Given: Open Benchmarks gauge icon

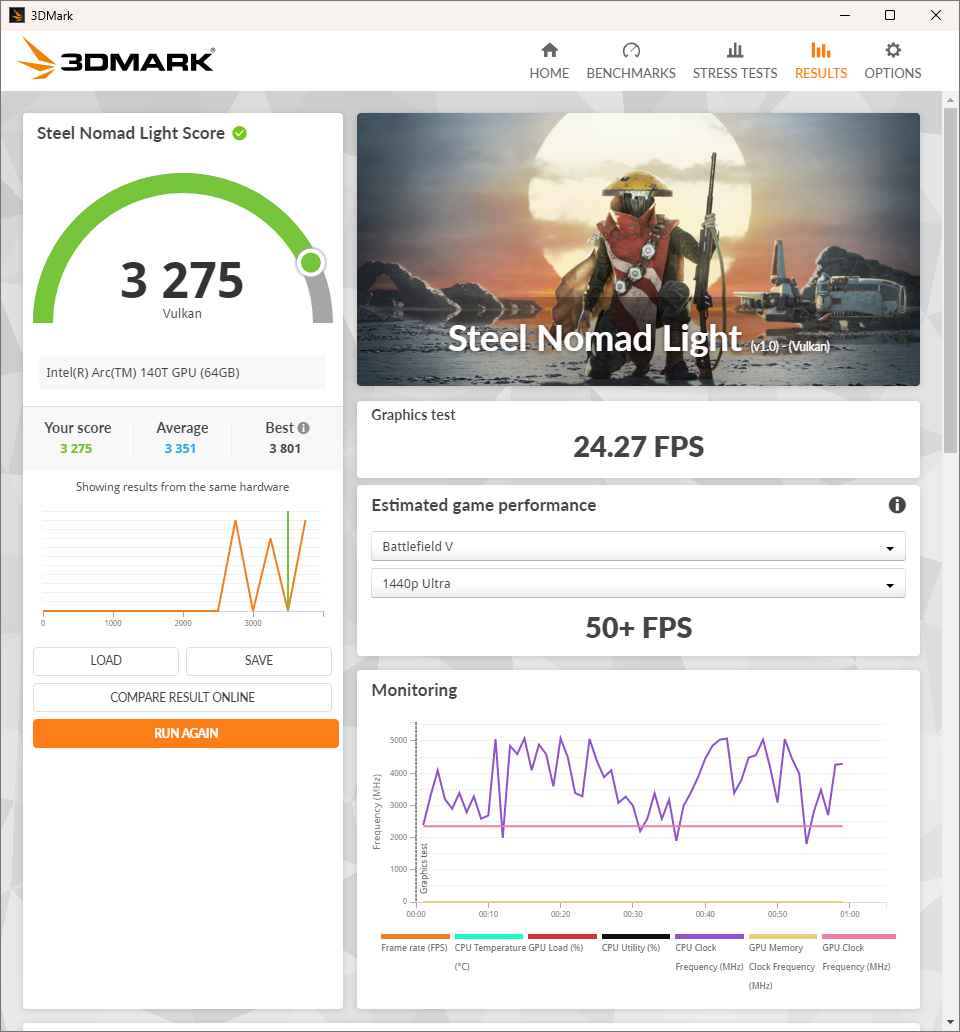Looking at the screenshot, I should [x=631, y=51].
